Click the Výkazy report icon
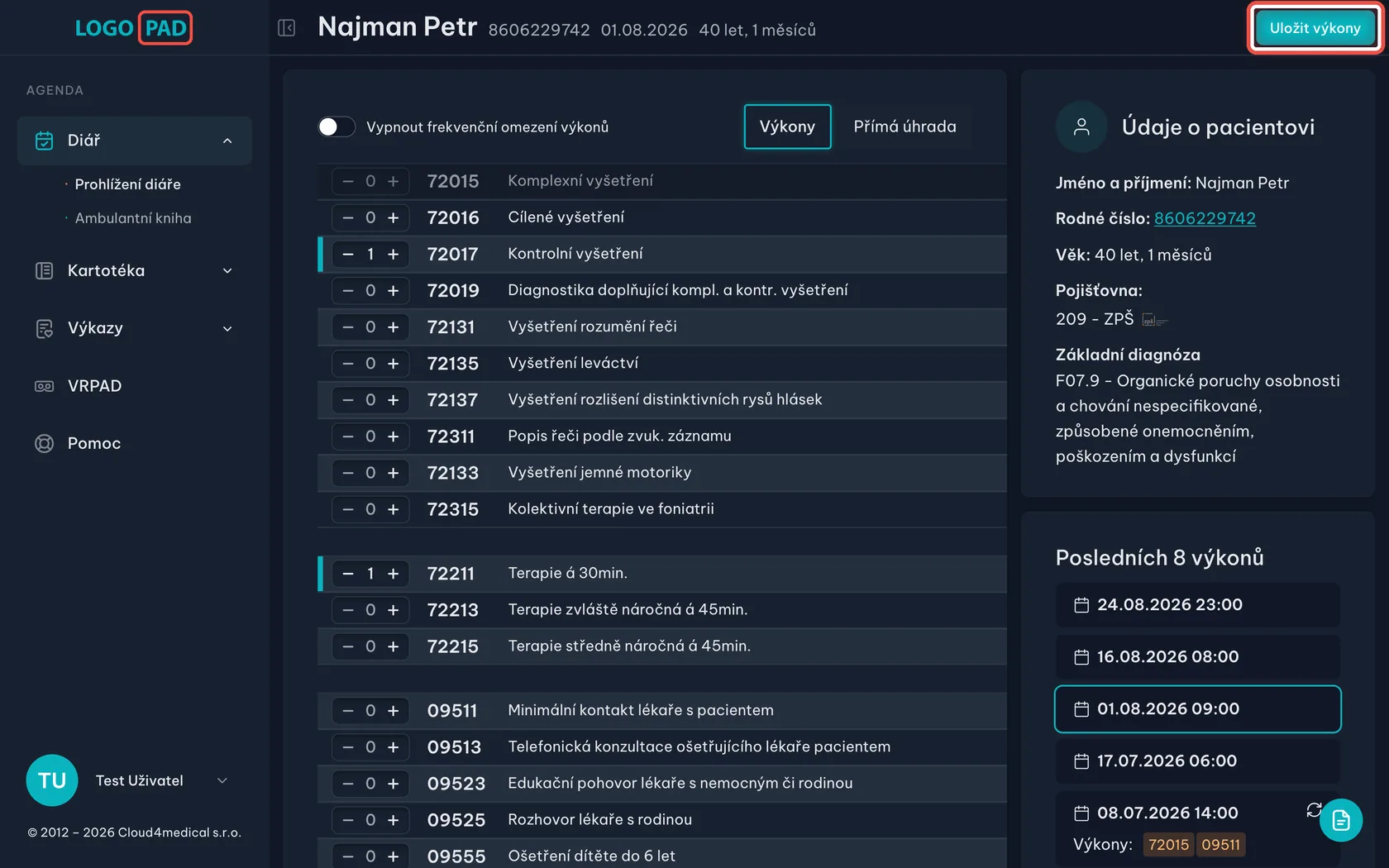 tap(45, 328)
